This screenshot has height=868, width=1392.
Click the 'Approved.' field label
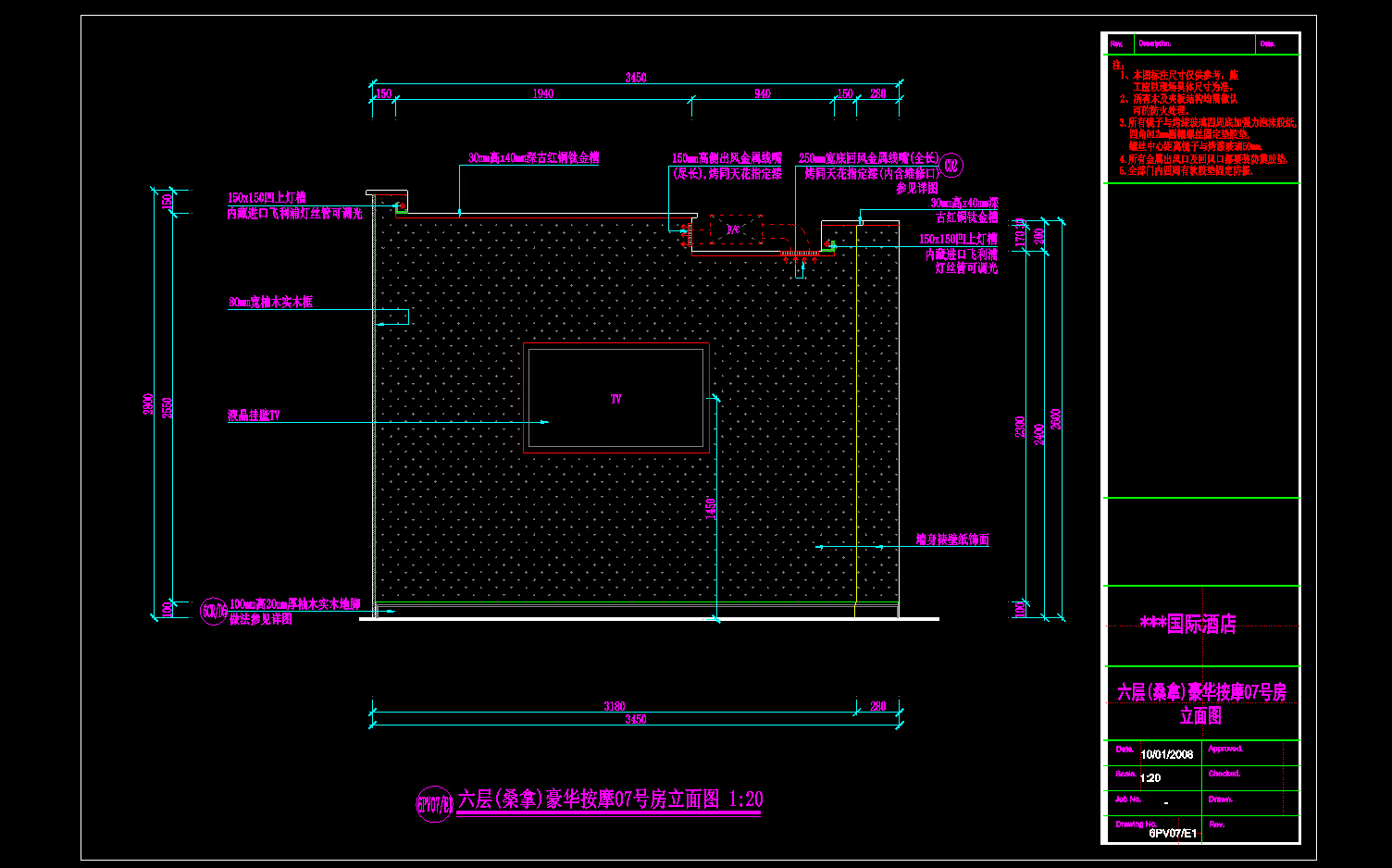pos(1225,749)
